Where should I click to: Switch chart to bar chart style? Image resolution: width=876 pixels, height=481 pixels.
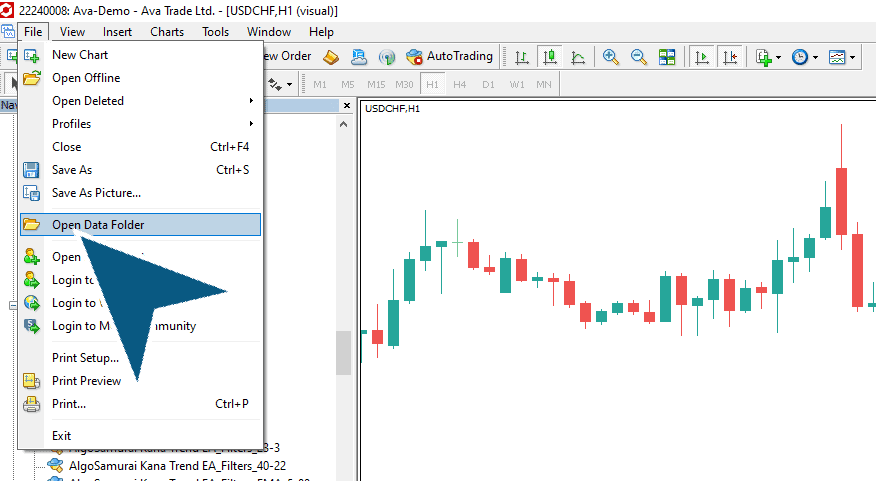[521, 57]
